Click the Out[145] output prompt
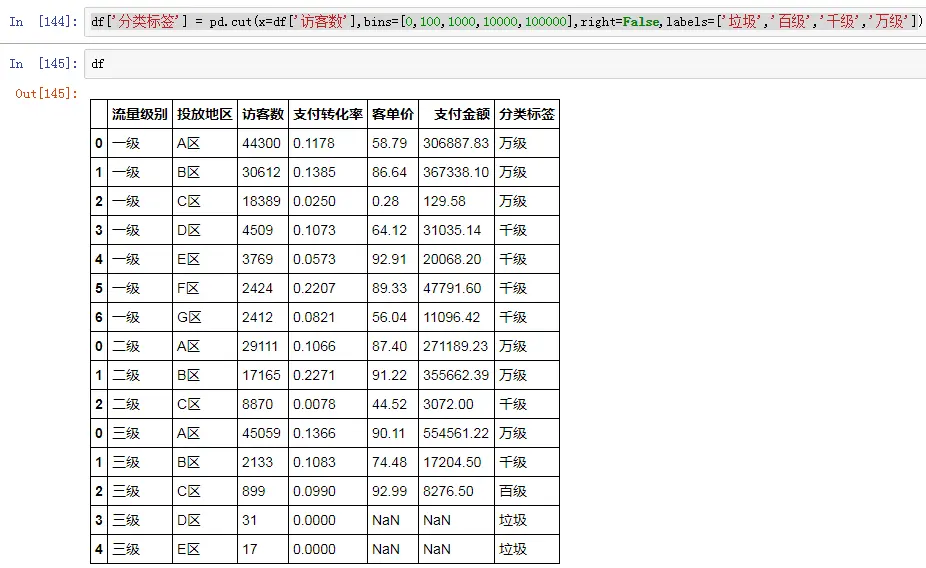 [47, 93]
